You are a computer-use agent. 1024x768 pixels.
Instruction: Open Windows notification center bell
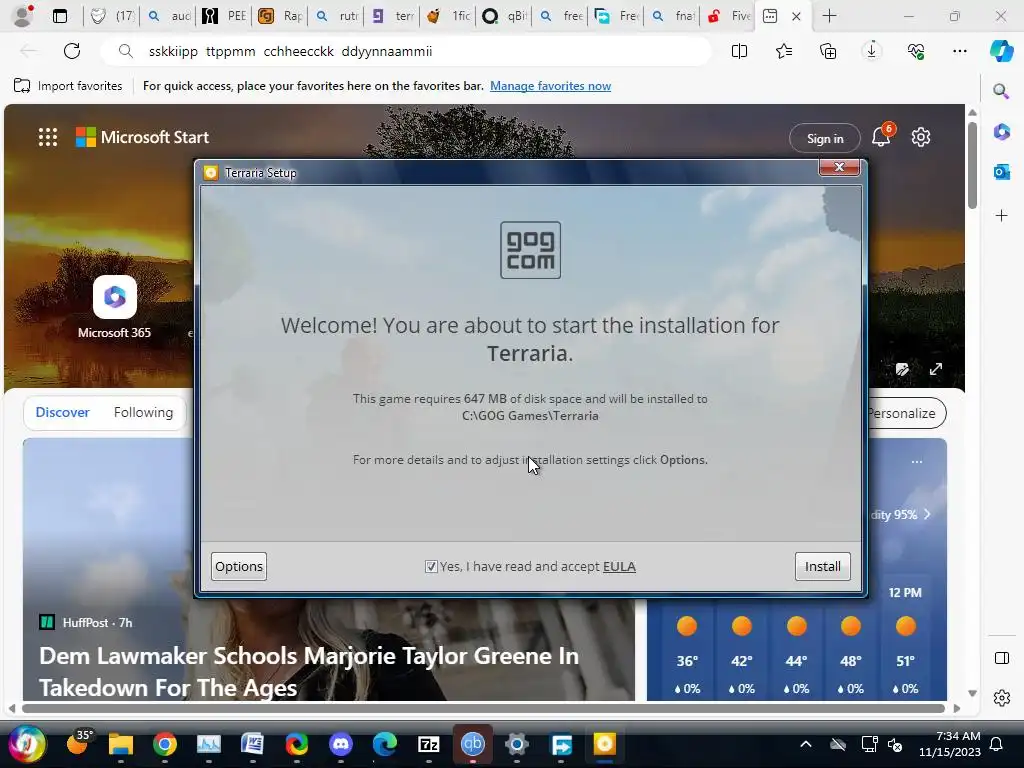click(x=997, y=744)
